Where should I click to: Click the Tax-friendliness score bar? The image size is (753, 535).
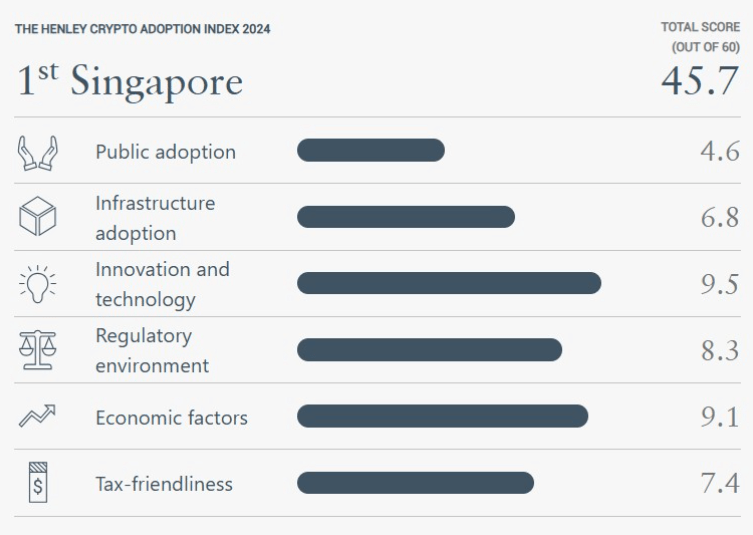(x=415, y=483)
